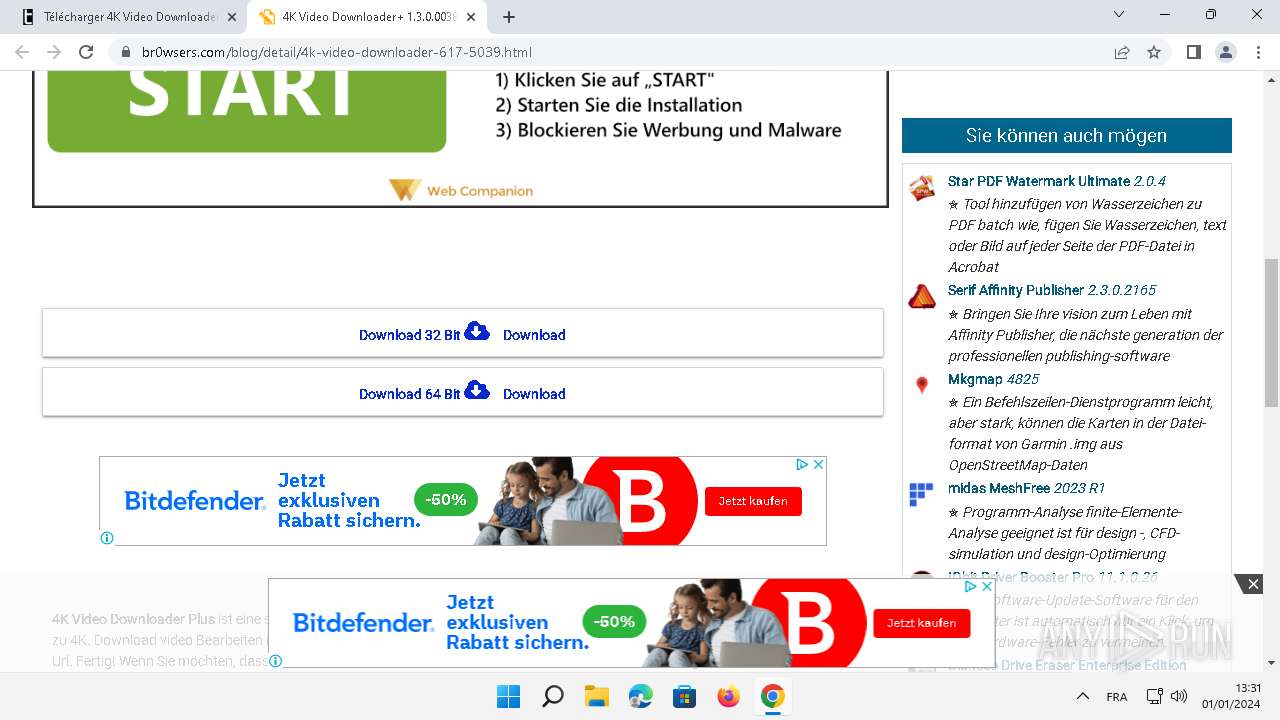Open Microsoft Store from the taskbar
The image size is (1280, 720).
685,696
